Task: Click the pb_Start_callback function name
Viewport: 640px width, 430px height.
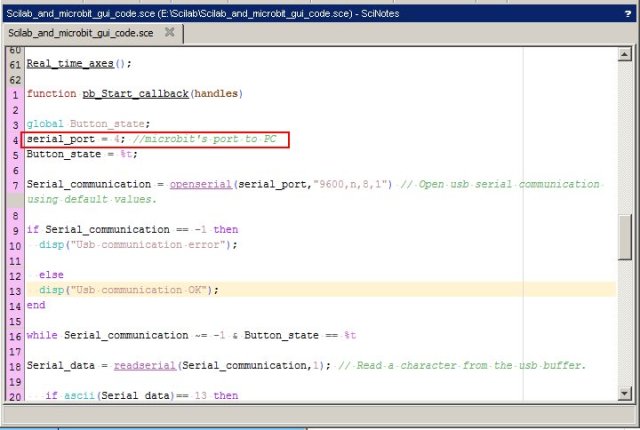Action: point(123,93)
